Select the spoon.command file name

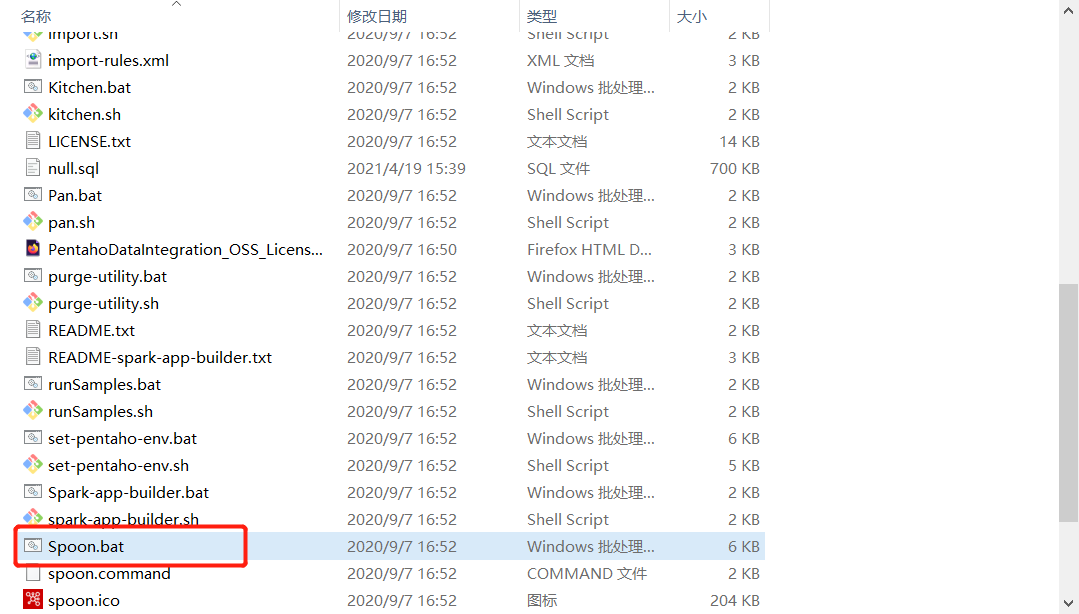click(109, 573)
